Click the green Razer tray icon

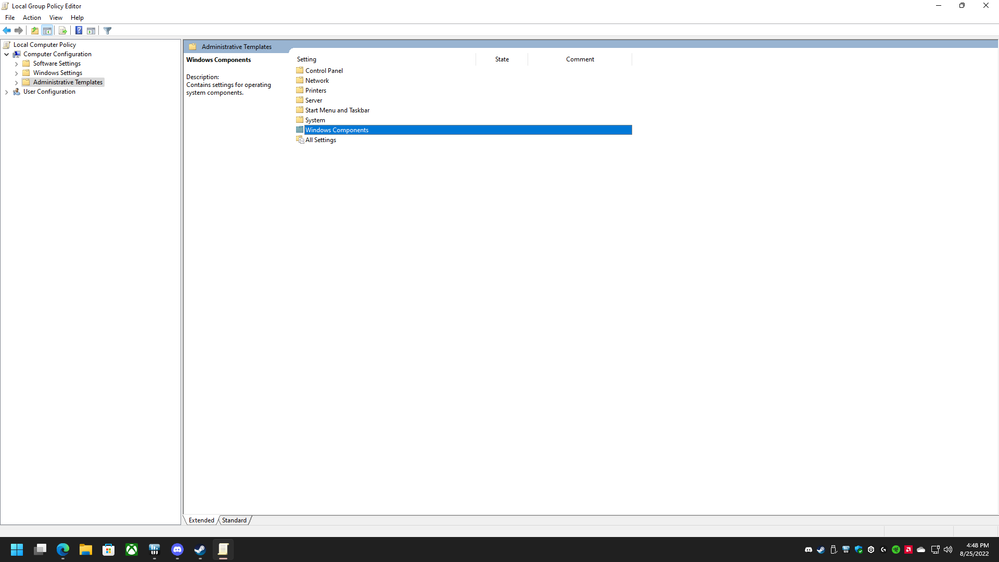(896, 550)
